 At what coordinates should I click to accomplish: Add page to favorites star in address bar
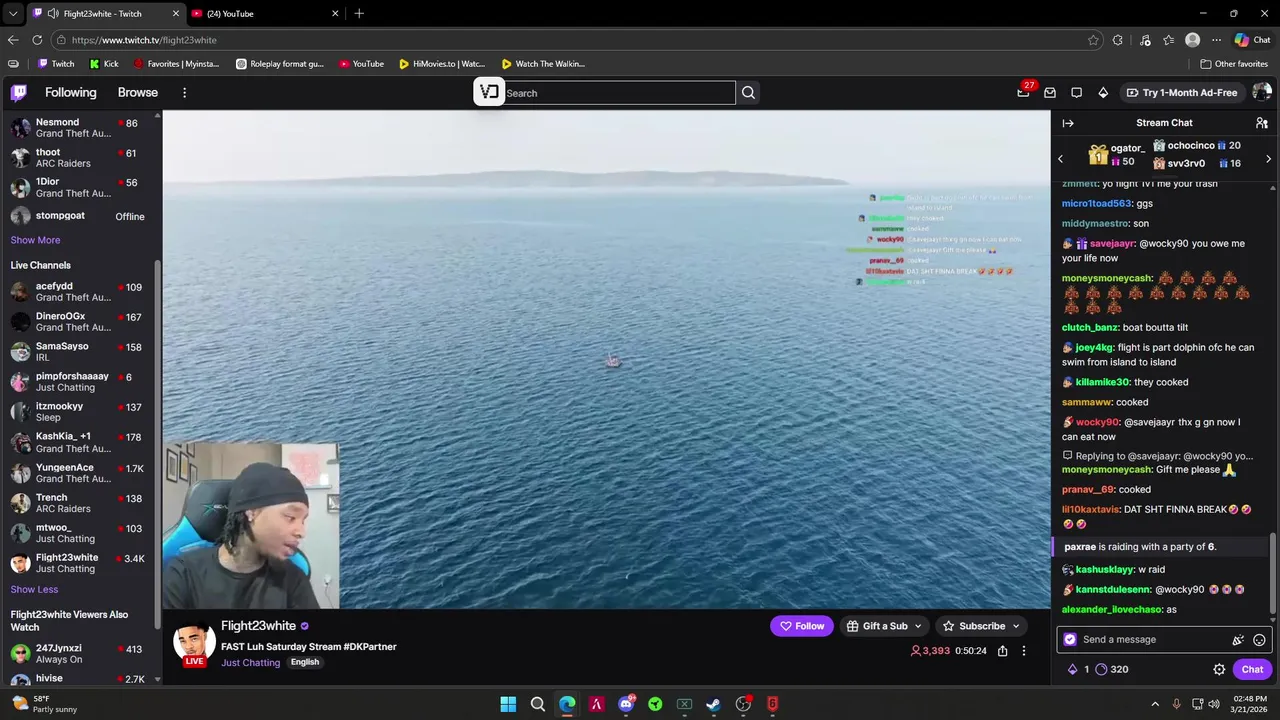click(1093, 40)
